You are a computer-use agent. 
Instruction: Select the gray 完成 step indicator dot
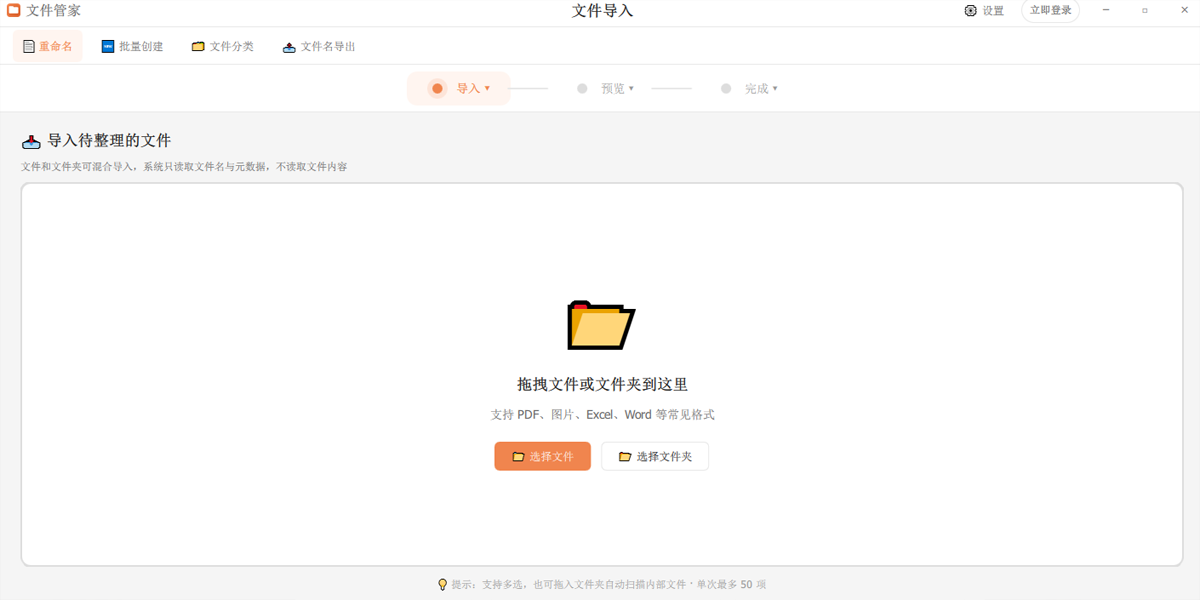tap(726, 88)
